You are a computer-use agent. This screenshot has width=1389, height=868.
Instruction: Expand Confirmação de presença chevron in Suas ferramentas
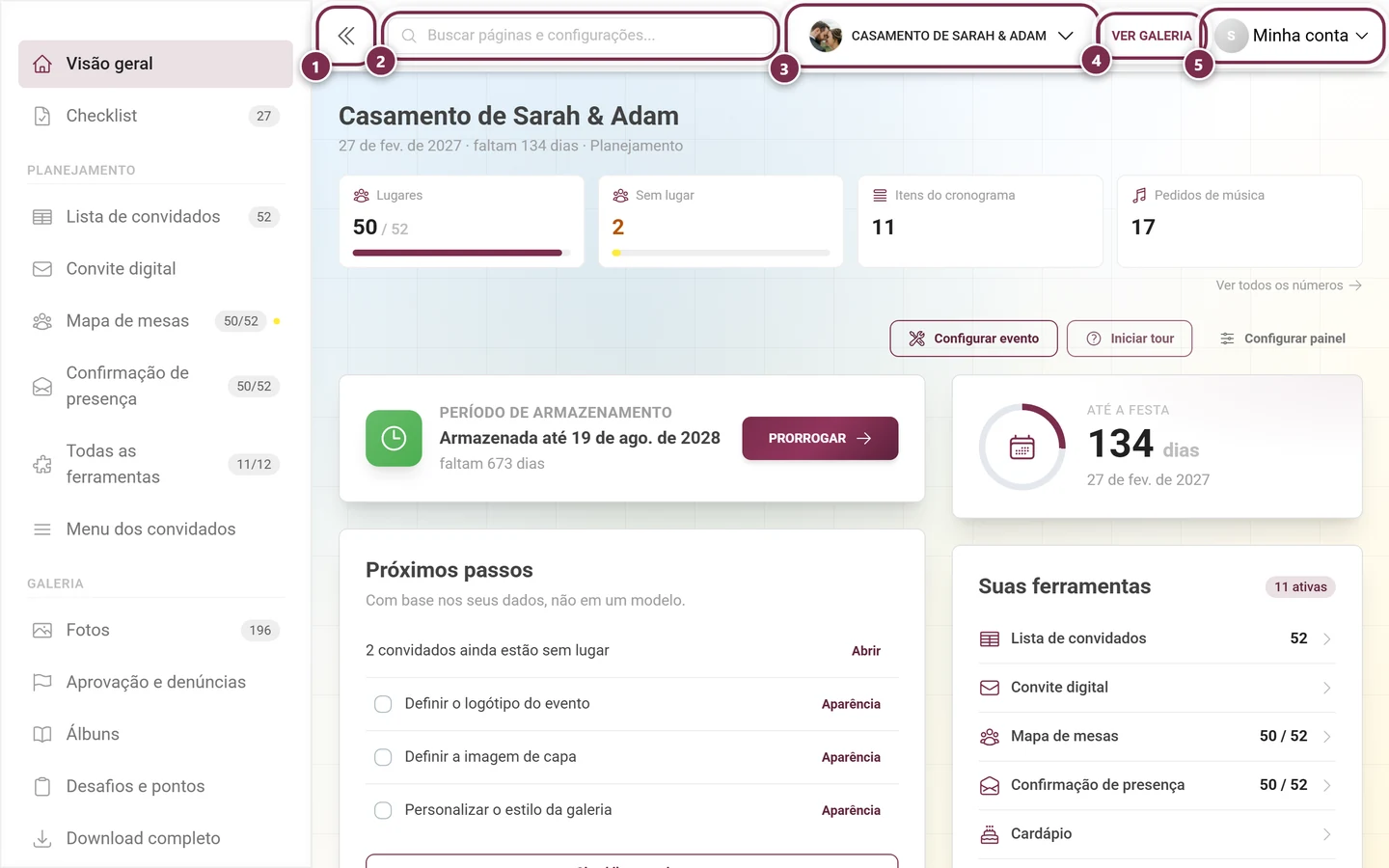(1327, 785)
